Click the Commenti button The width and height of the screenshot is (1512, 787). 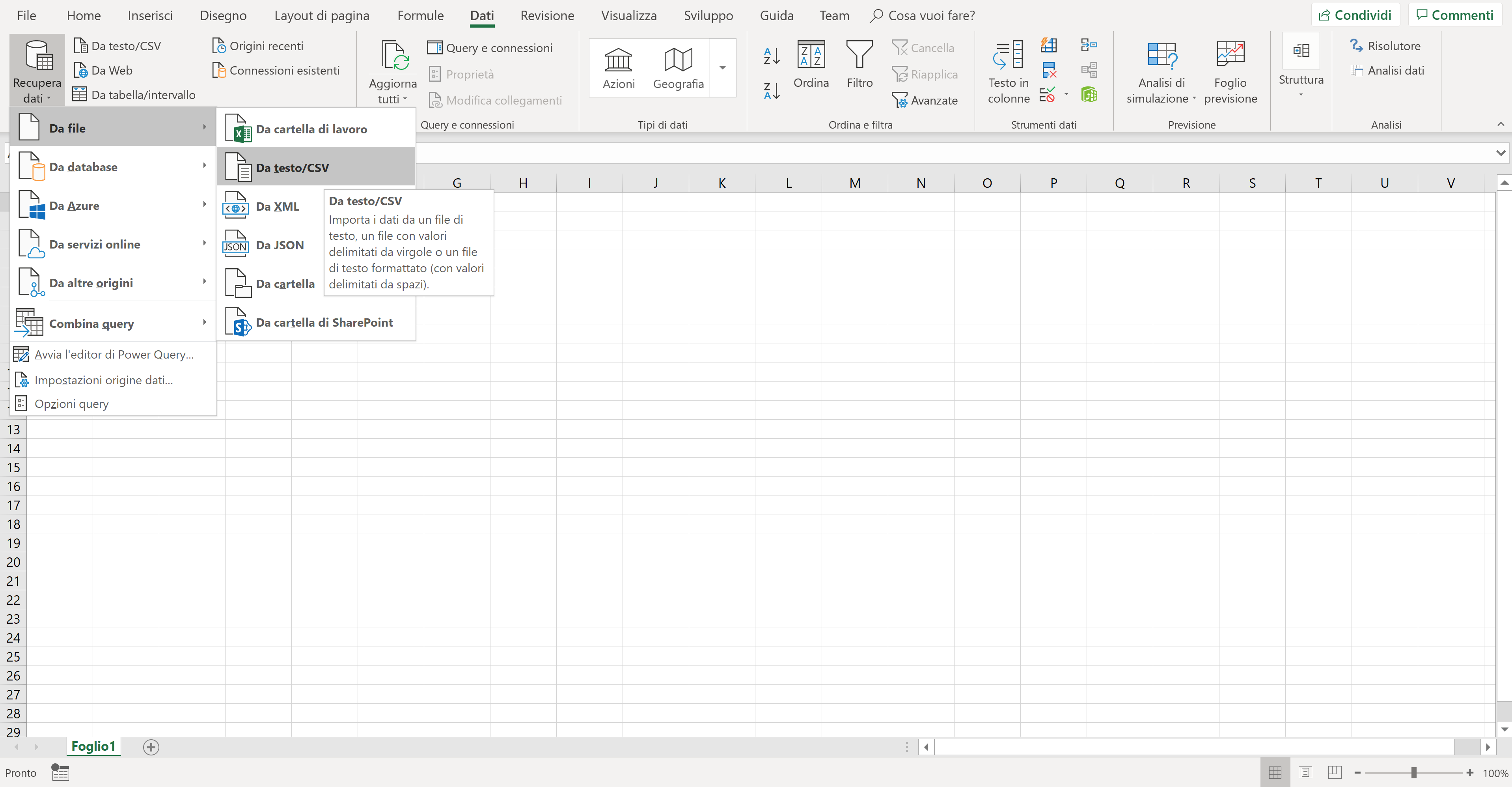click(x=1454, y=15)
